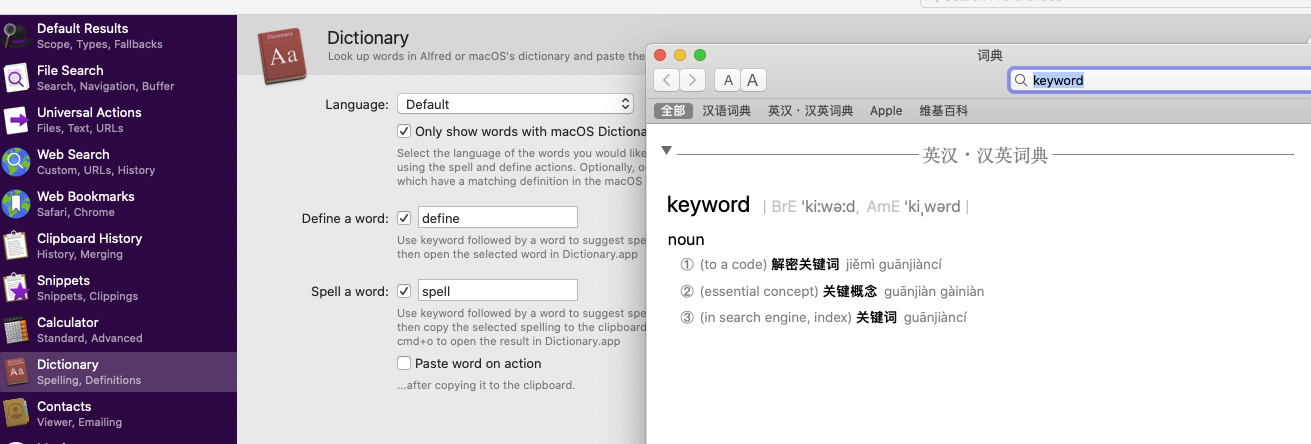The image size is (1311, 444).
Task: Toggle Only show words with macOS Dictionary
Action: tap(404, 131)
